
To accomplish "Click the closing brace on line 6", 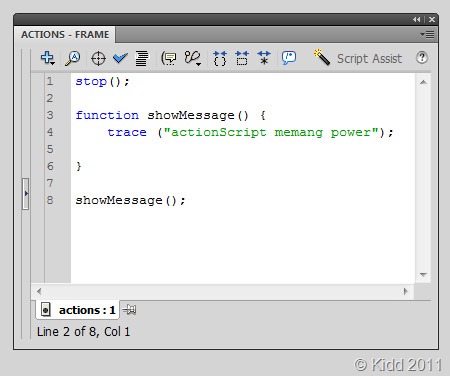I will [x=79, y=166].
